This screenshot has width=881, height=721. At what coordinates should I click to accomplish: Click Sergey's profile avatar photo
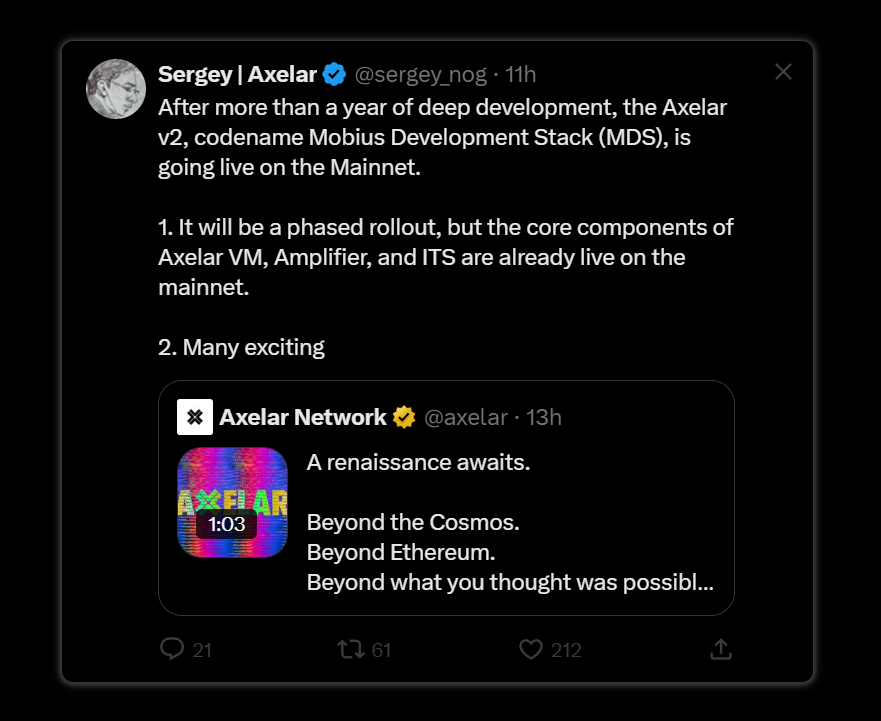pos(117,89)
